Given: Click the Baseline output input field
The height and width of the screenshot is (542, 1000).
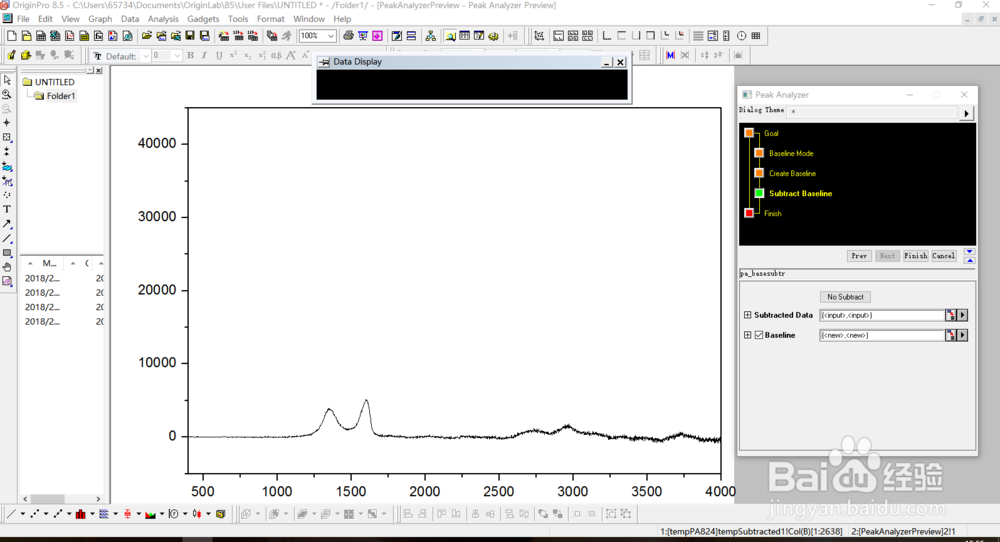Looking at the screenshot, I should click(881, 335).
